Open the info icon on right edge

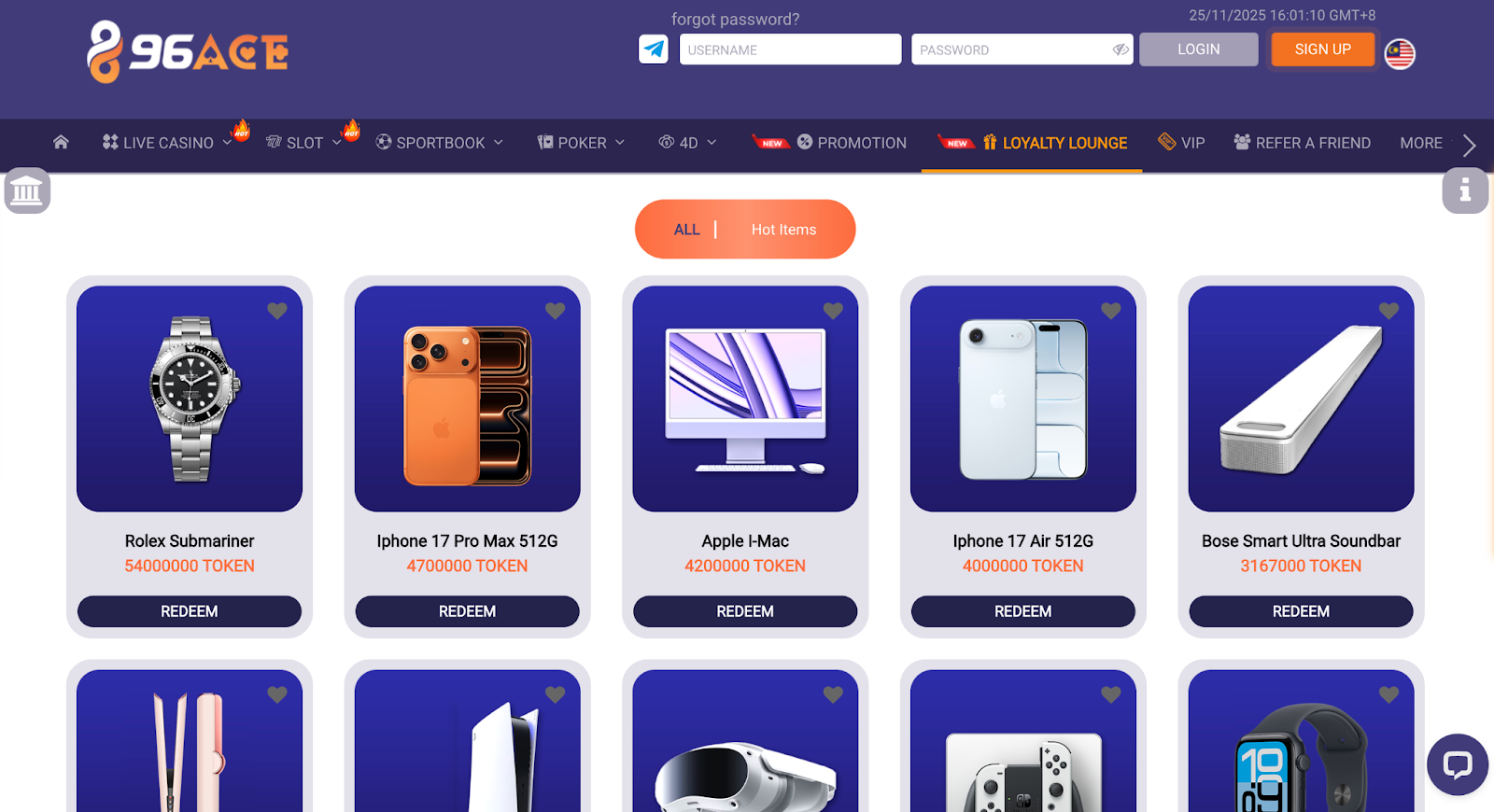(x=1465, y=190)
